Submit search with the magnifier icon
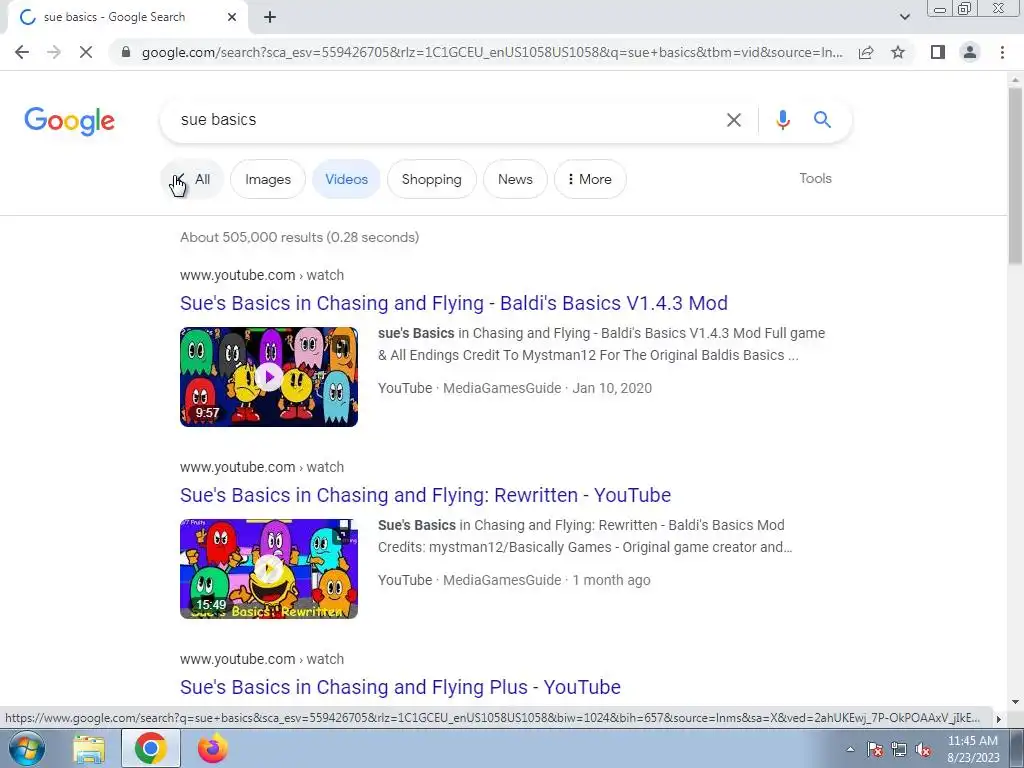Image resolution: width=1024 pixels, height=768 pixels. click(x=822, y=120)
